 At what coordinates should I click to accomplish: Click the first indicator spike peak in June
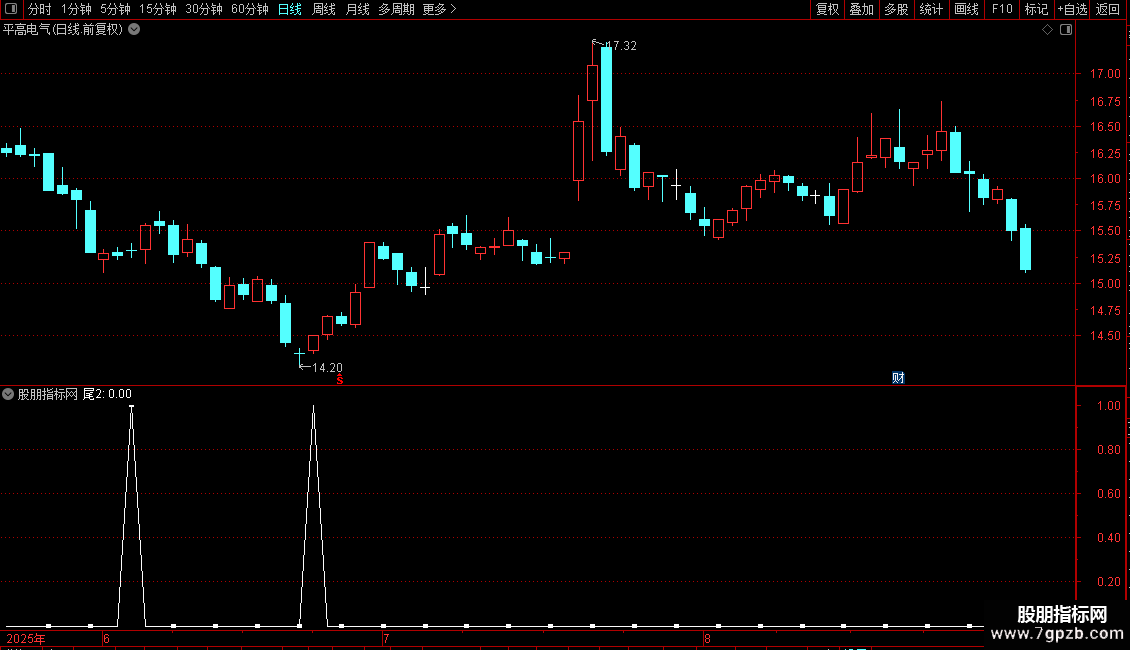(131, 407)
